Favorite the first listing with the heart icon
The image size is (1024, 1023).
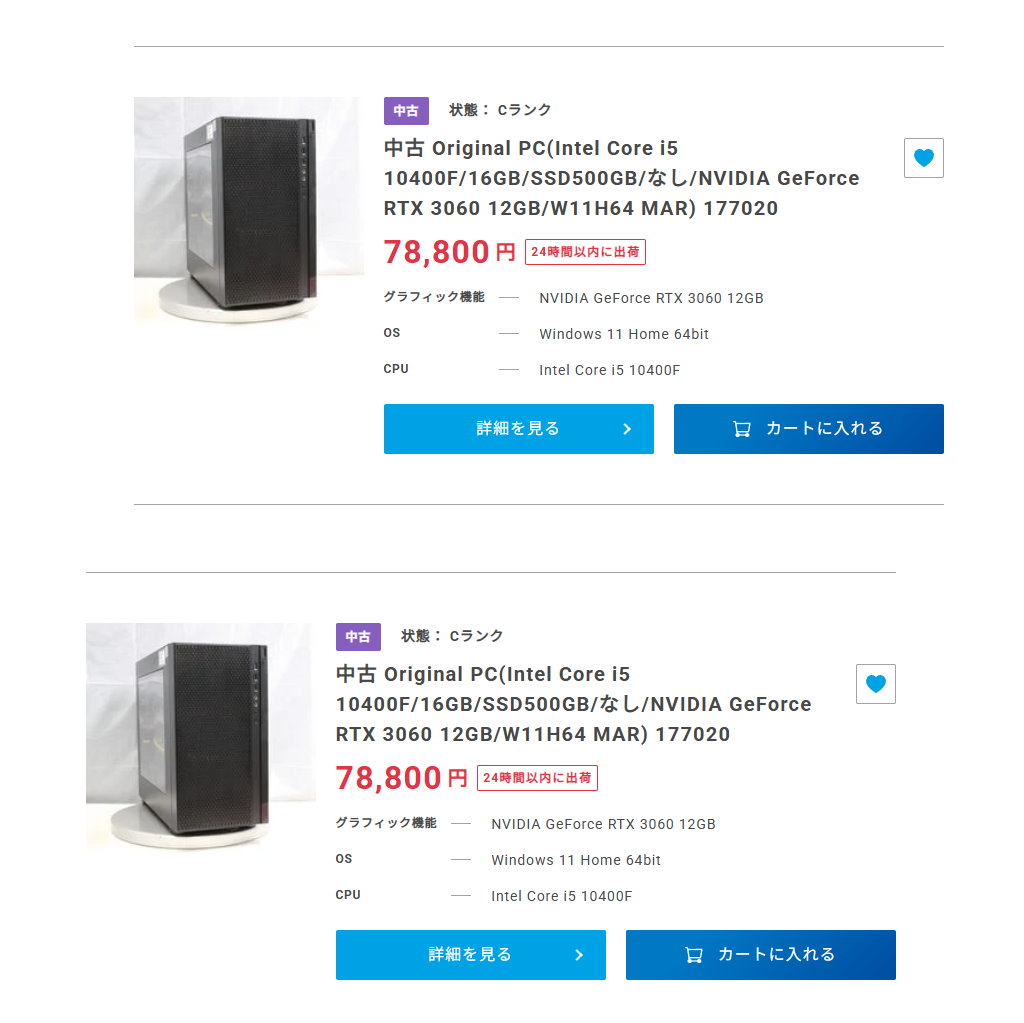click(923, 158)
